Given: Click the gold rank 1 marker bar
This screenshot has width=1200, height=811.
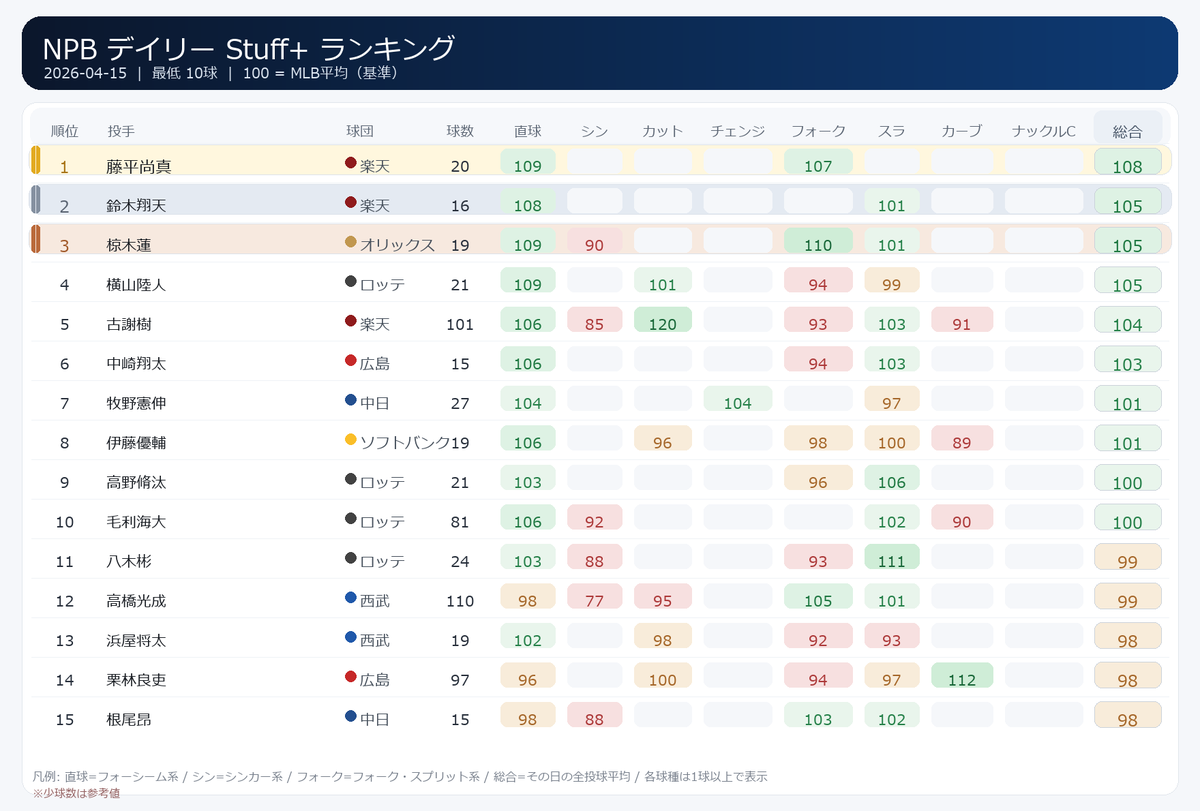Looking at the screenshot, I should [x=36, y=160].
